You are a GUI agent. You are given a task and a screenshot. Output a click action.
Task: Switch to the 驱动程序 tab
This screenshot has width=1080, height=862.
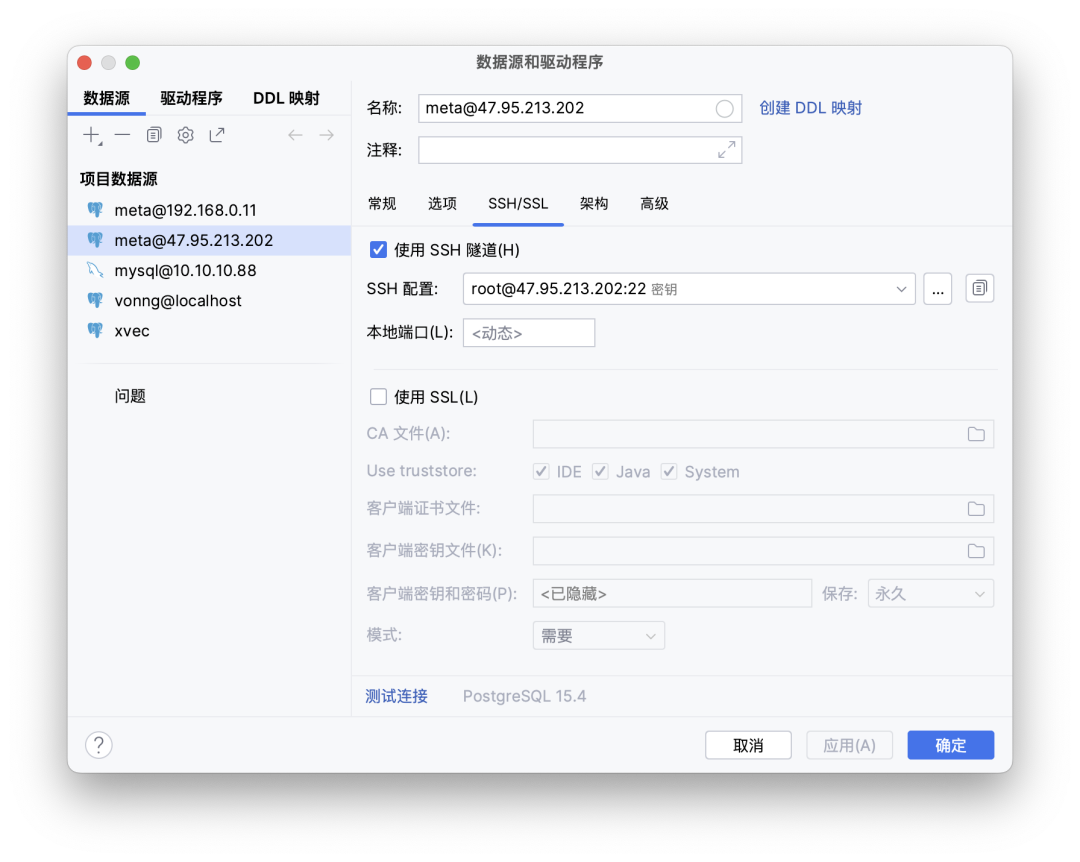click(x=191, y=98)
